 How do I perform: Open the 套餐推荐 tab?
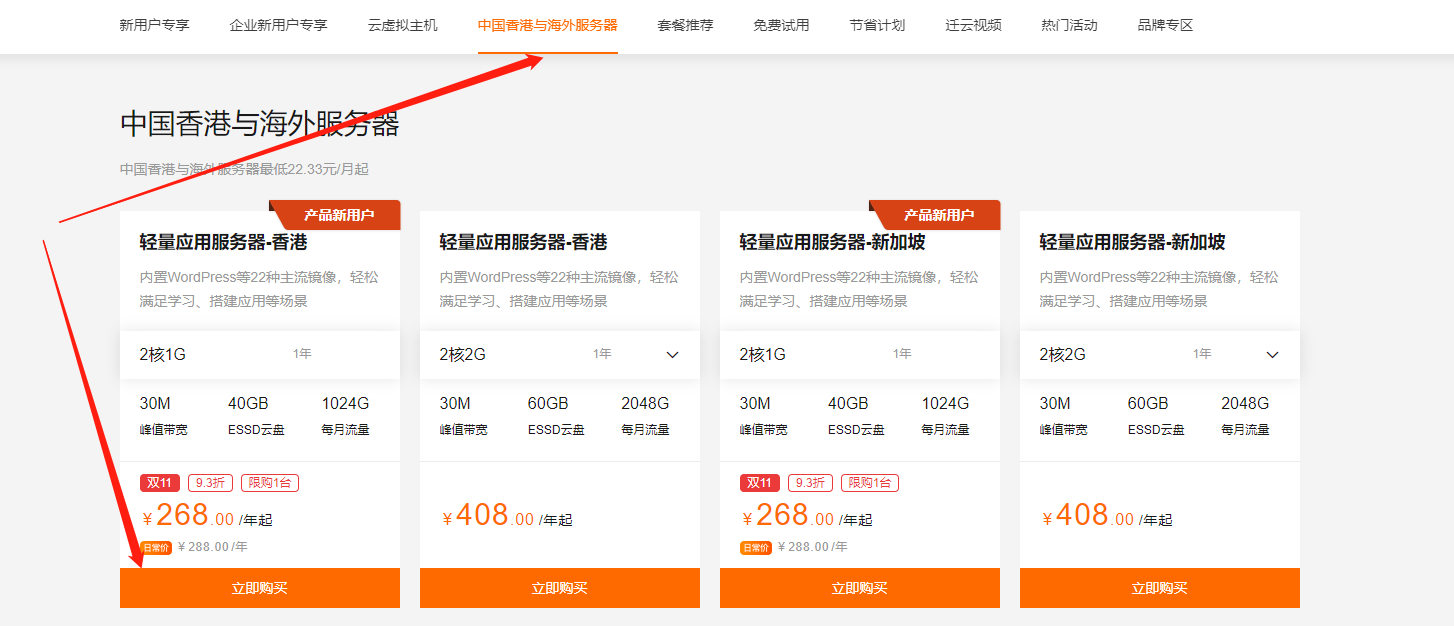[685, 25]
